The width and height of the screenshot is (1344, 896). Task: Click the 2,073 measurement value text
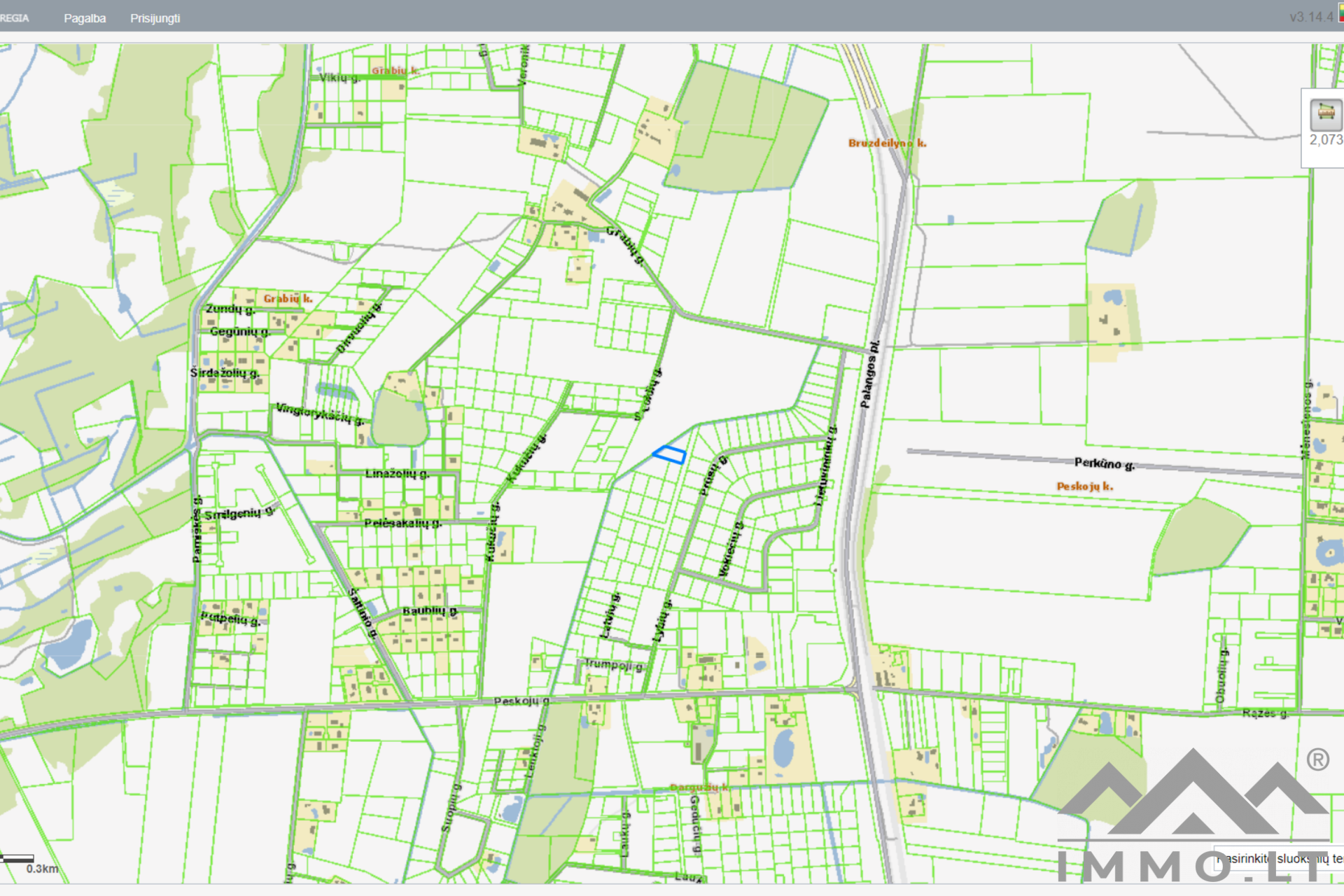tap(1326, 140)
